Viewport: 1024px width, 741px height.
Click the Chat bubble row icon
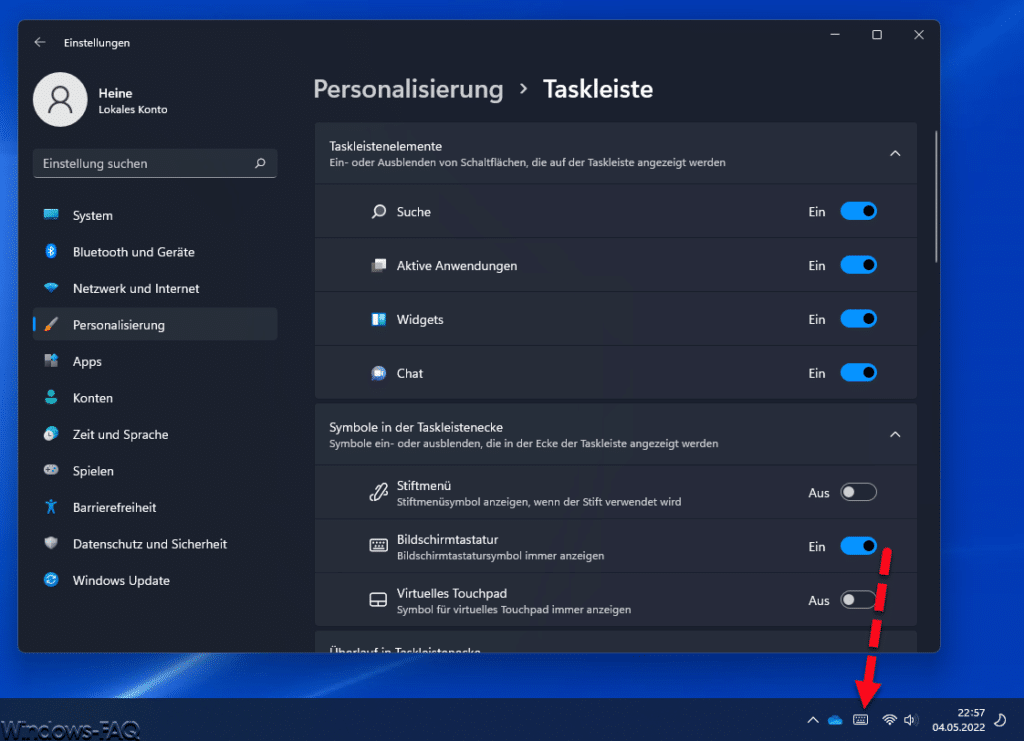[x=379, y=373]
